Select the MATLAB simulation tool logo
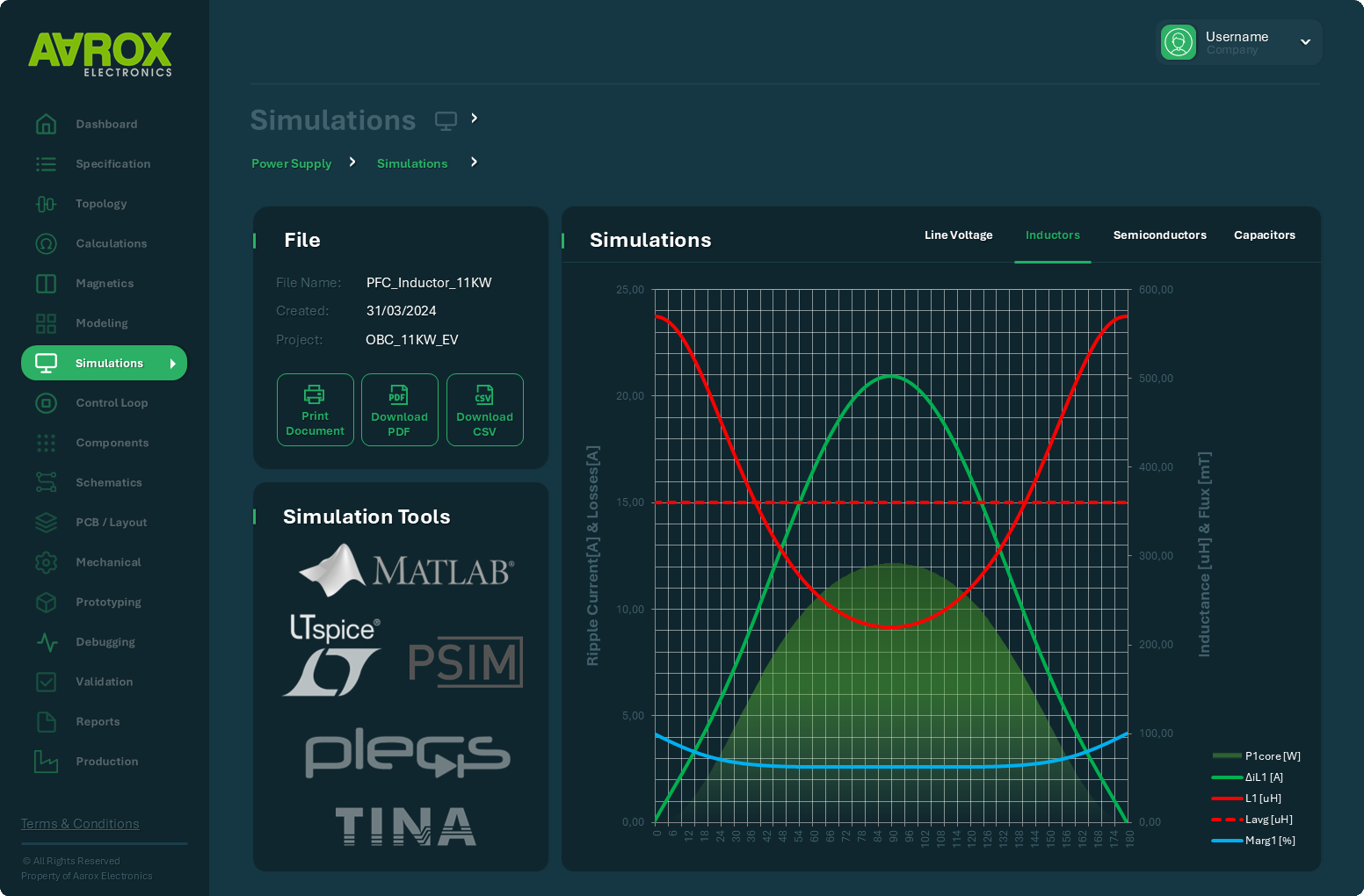Viewport: 1364px width, 896px height. [x=406, y=570]
